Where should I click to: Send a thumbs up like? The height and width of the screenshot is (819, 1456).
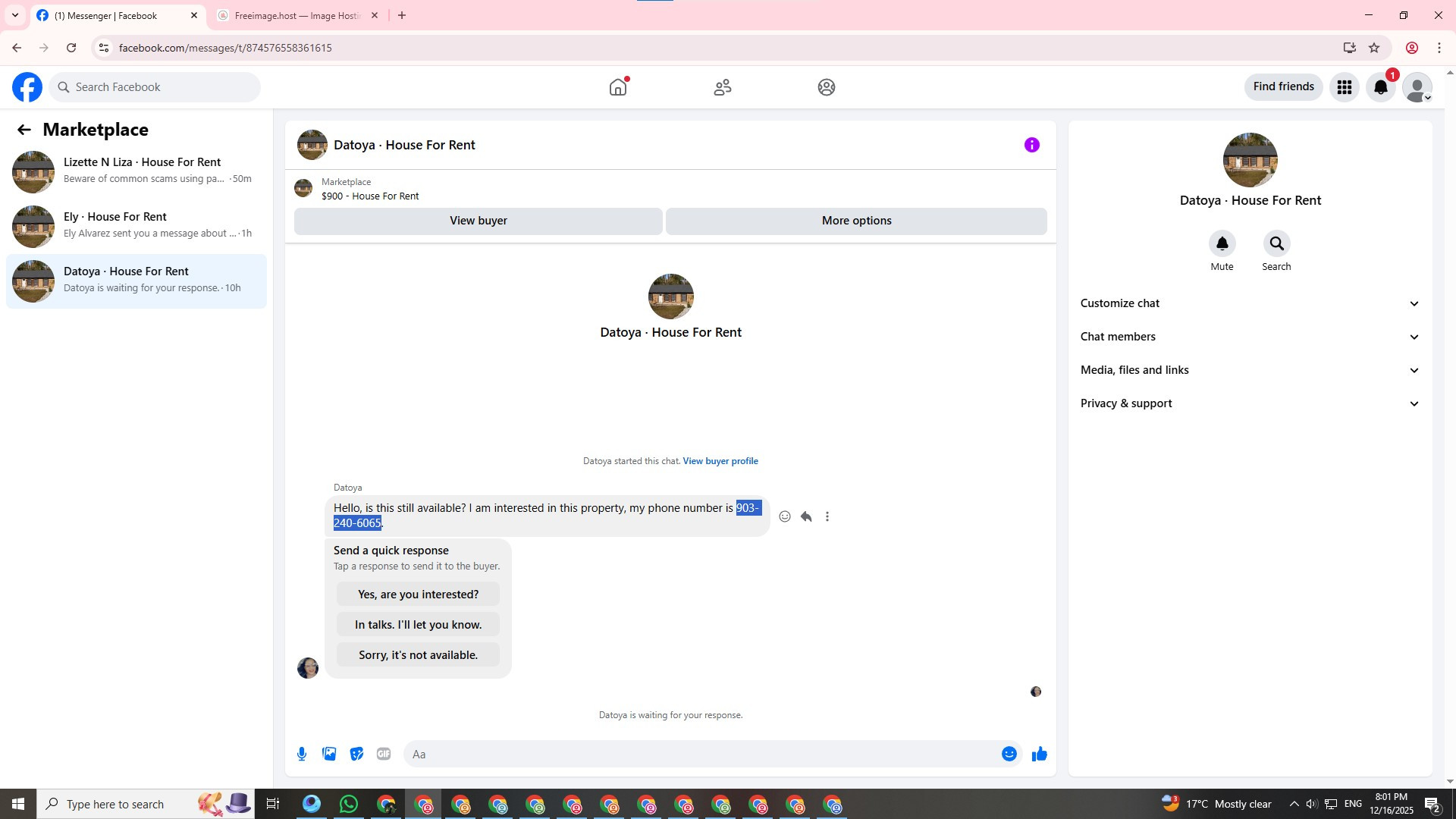click(x=1040, y=754)
